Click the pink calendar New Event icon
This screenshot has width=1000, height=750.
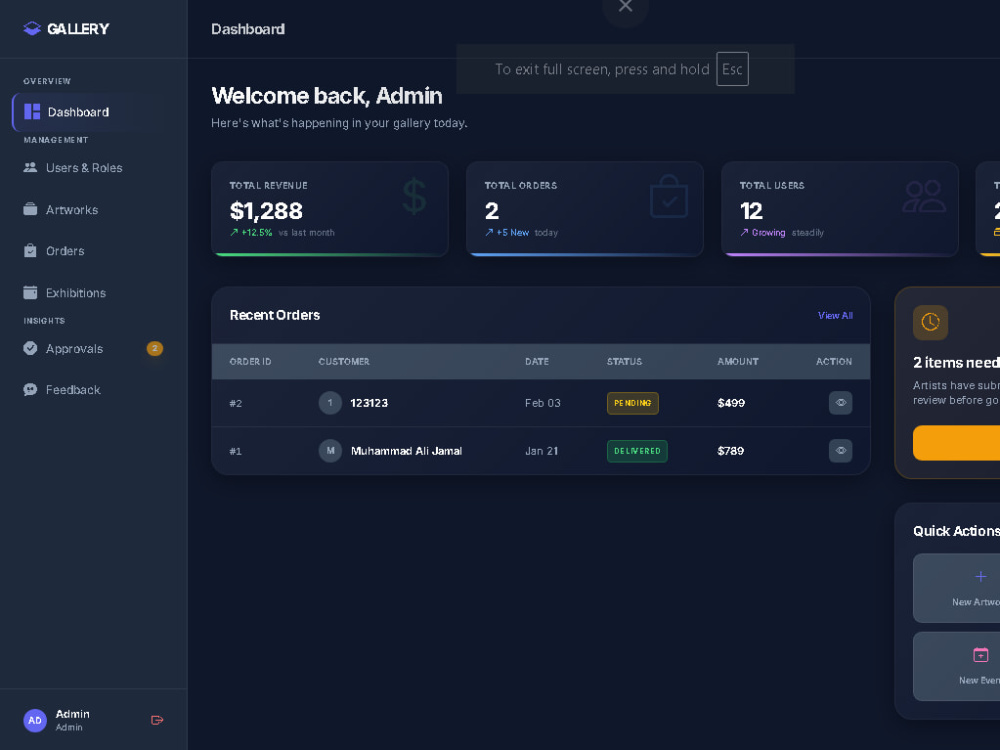coord(981,655)
